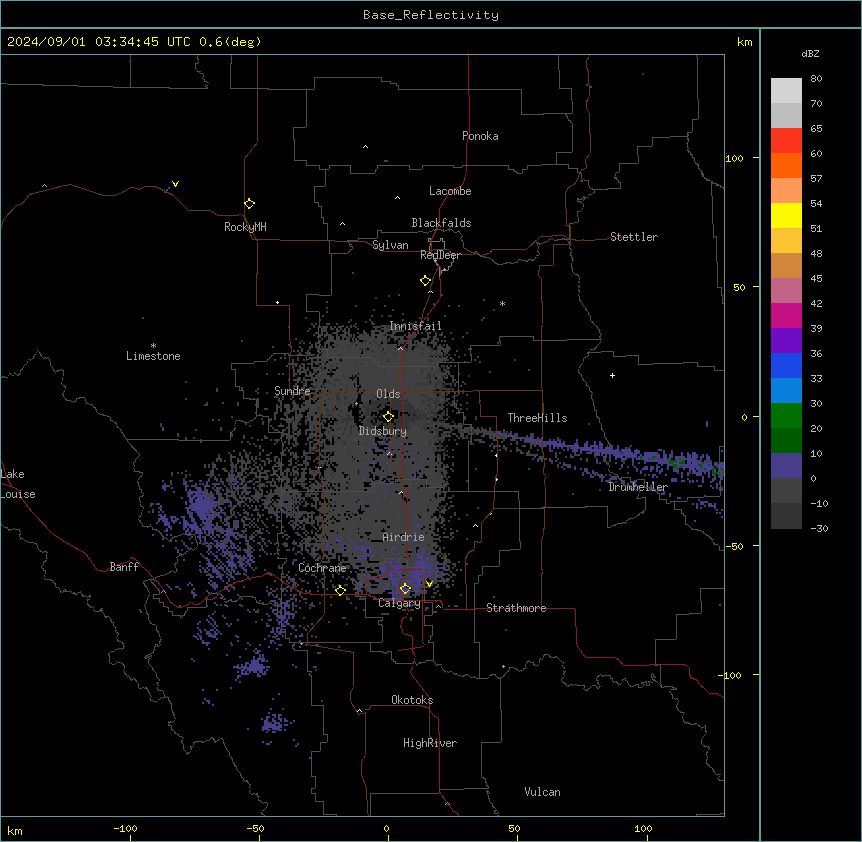Click the white cross marker west of Drumheller
The height and width of the screenshot is (842, 862).
coord(612,375)
